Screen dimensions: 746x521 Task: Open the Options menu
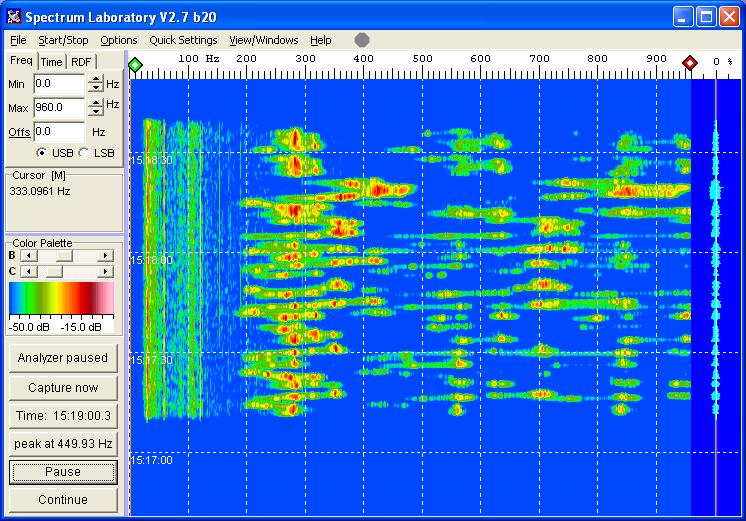pos(118,40)
